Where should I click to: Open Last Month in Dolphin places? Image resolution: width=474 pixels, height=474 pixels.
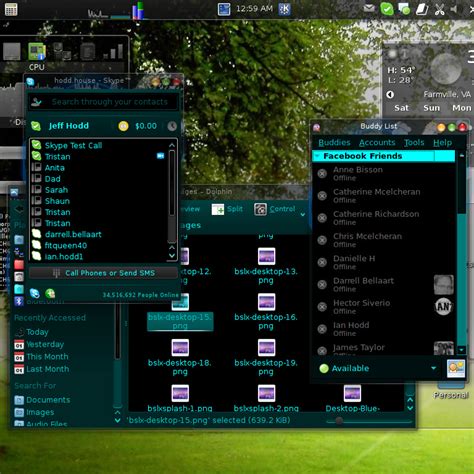pos(42,369)
